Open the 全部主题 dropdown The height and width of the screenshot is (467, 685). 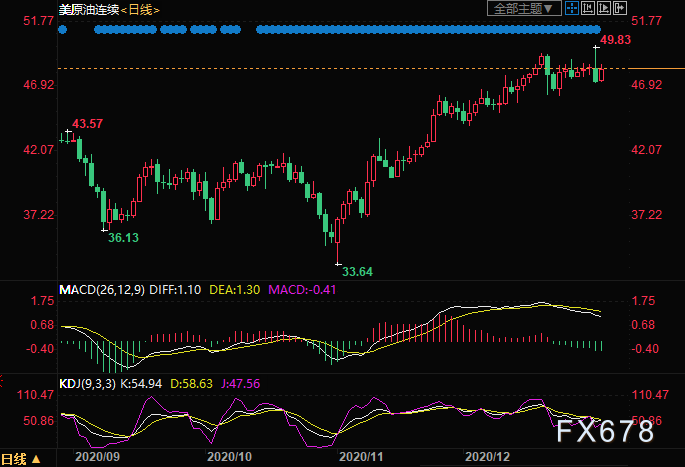[x=518, y=9]
